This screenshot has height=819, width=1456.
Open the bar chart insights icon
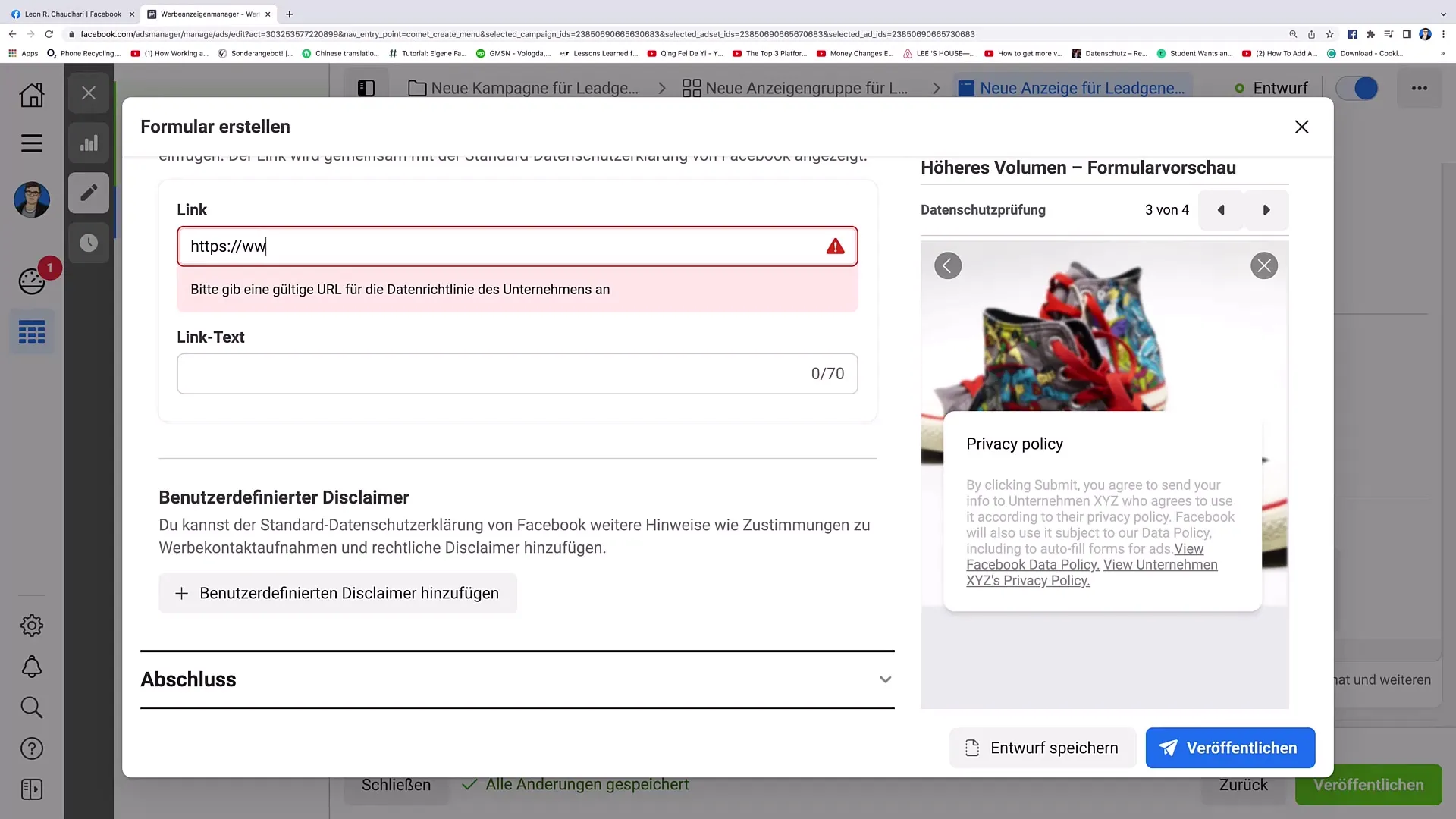tap(89, 143)
